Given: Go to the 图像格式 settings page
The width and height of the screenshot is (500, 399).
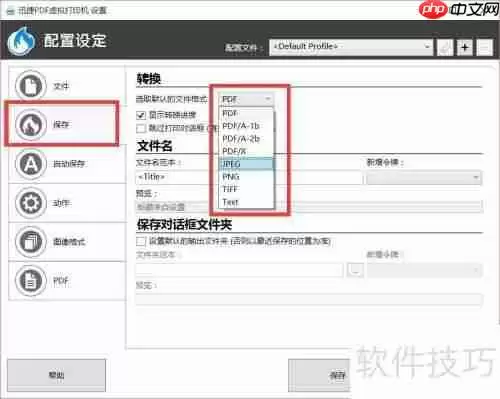Looking at the screenshot, I should pyautogui.click(x=67, y=242).
